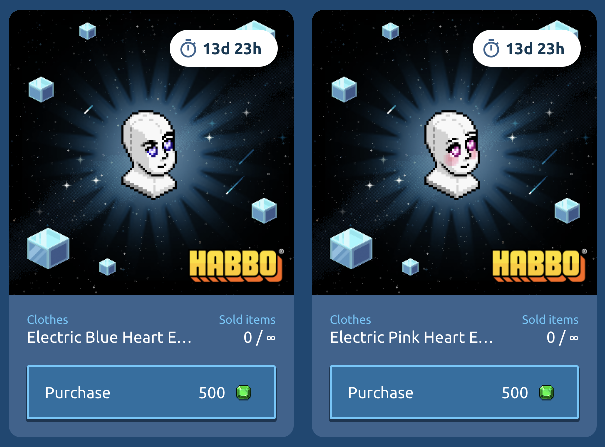Open the Electric Blue Heart item title
This screenshot has width=605, height=447.
109,337
